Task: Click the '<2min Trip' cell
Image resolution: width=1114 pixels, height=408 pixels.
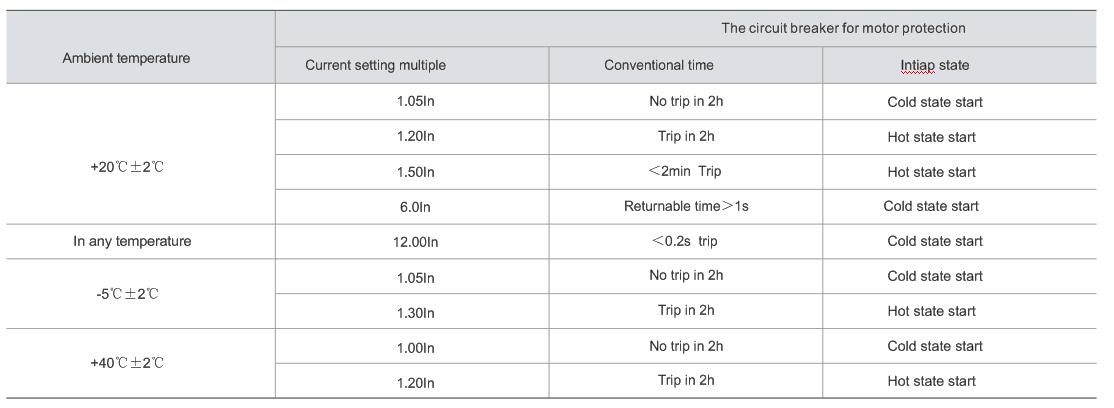Action: 685,171
